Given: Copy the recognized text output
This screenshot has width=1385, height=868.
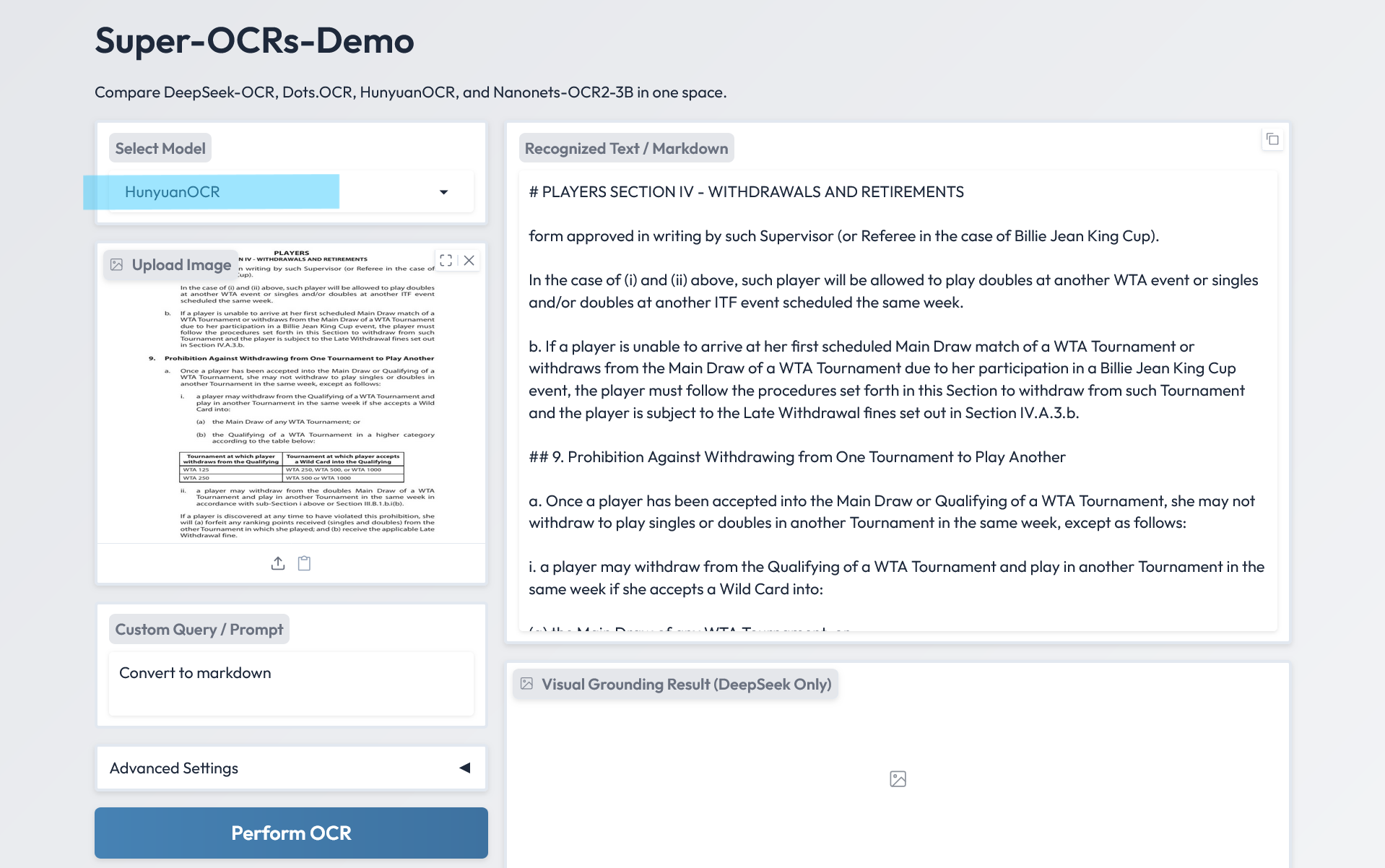Looking at the screenshot, I should click(1272, 139).
